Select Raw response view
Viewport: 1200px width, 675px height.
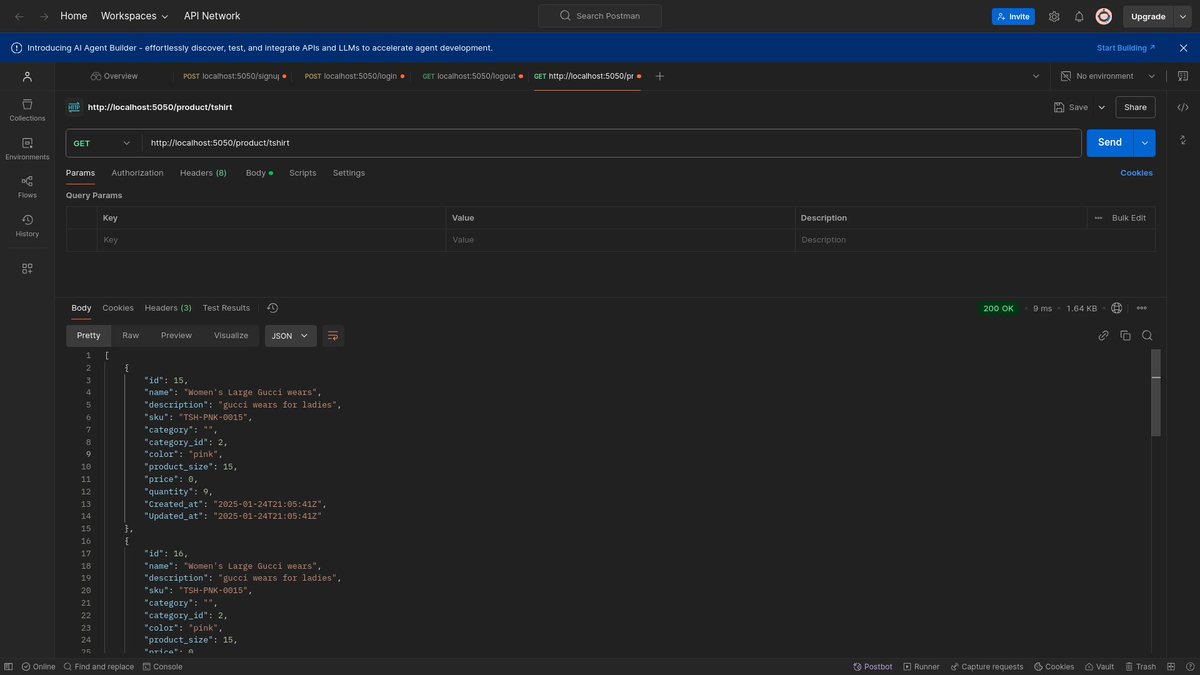pos(131,336)
